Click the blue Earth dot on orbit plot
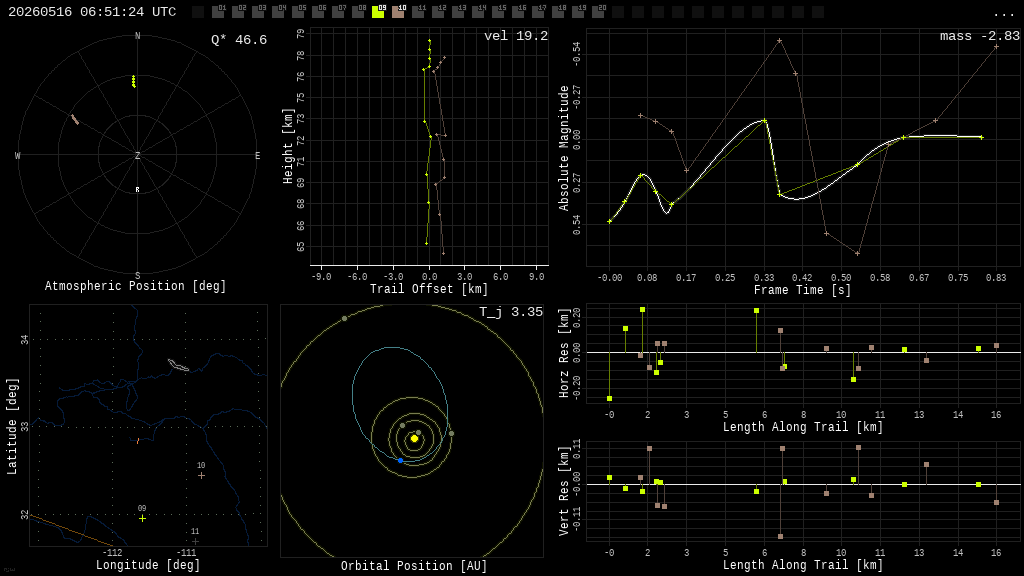This screenshot has height=576, width=1024. click(x=400, y=460)
